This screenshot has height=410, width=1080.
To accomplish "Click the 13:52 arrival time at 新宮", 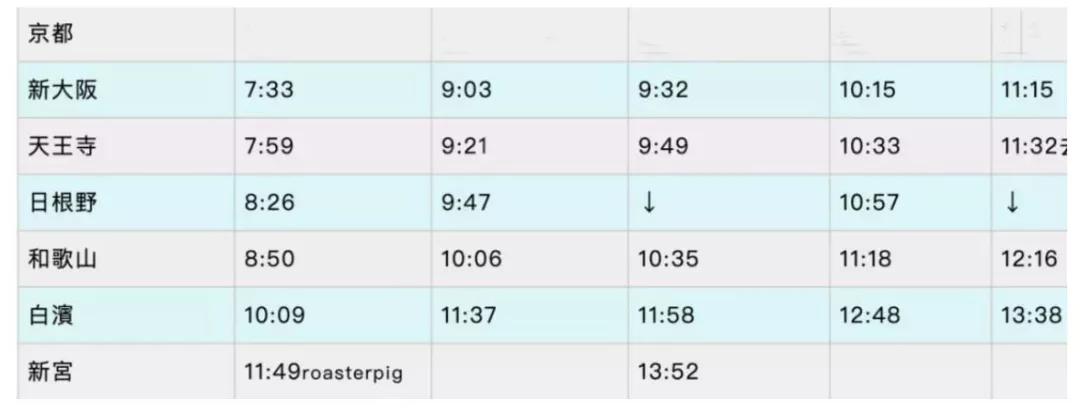I will (668, 371).
